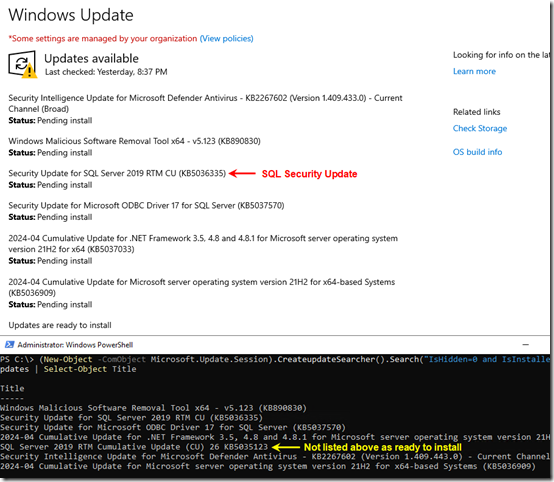Click the Updates available refresh warning icon
554x482 pixels.
point(22,64)
